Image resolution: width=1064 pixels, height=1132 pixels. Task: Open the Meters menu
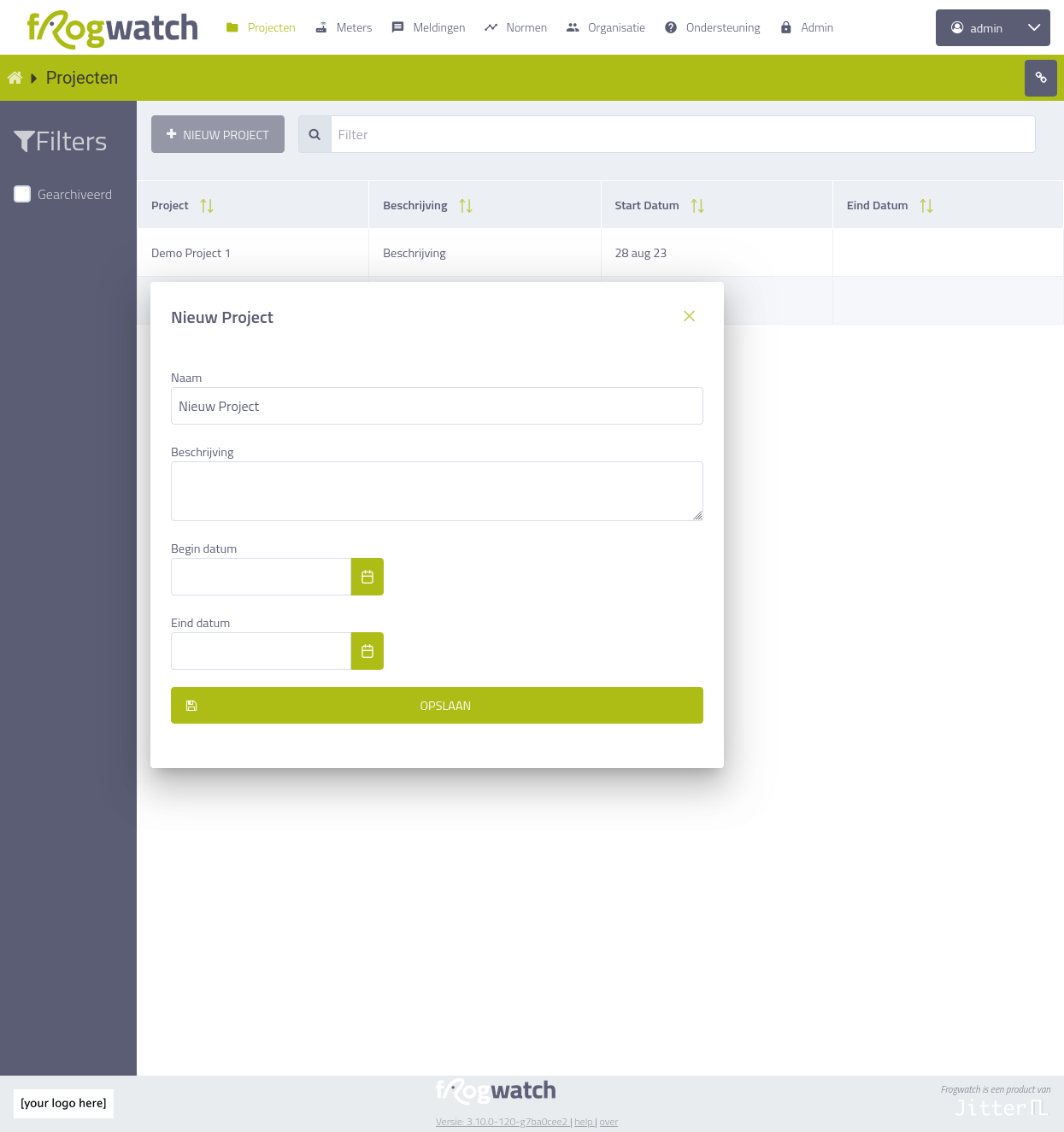tap(344, 27)
